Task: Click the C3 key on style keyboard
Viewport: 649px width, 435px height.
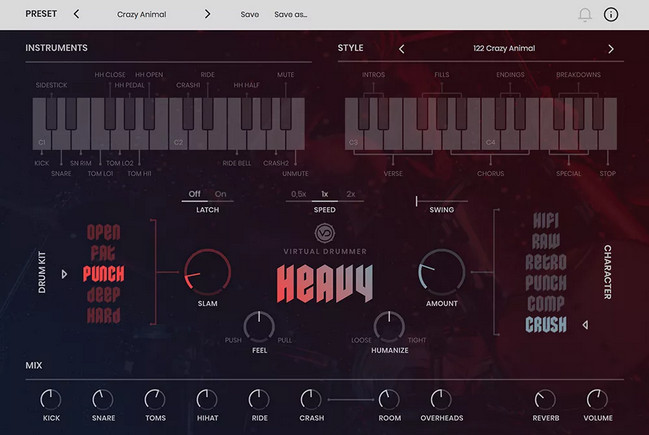Action: coord(353,141)
